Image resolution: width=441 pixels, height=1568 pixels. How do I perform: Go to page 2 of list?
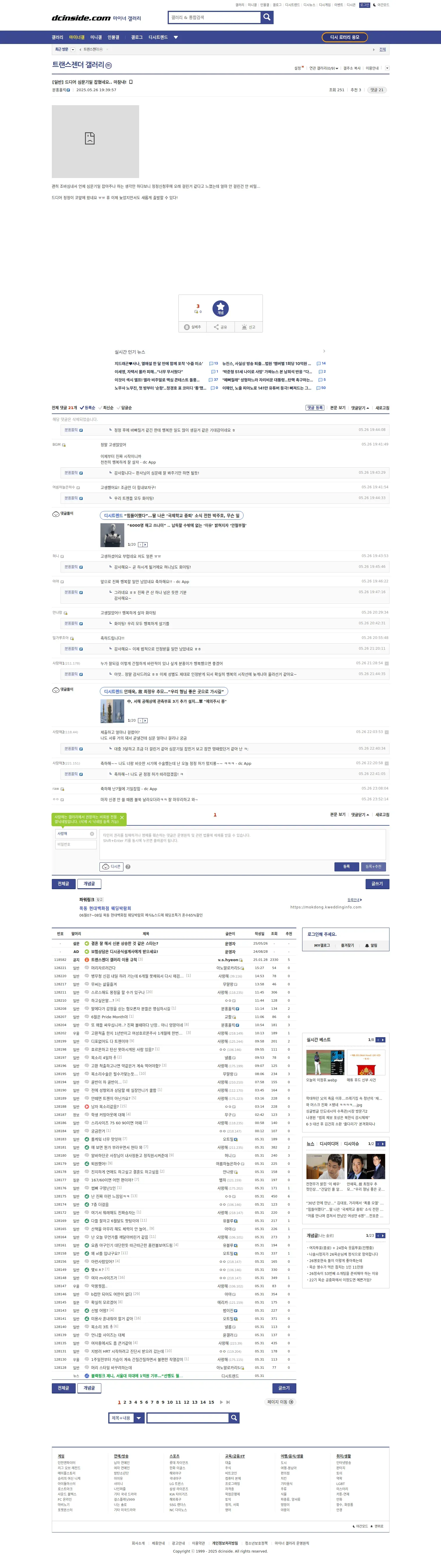(125, 1402)
